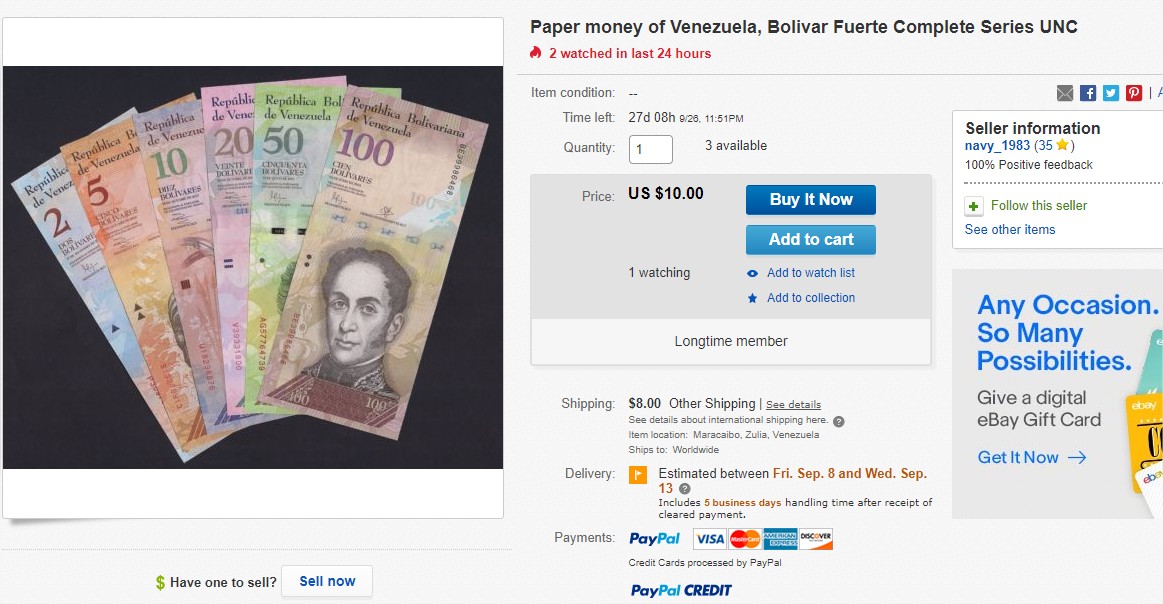The width and height of the screenshot is (1163, 604).
Task: Click the green plus follow seller icon
Action: pos(973,206)
